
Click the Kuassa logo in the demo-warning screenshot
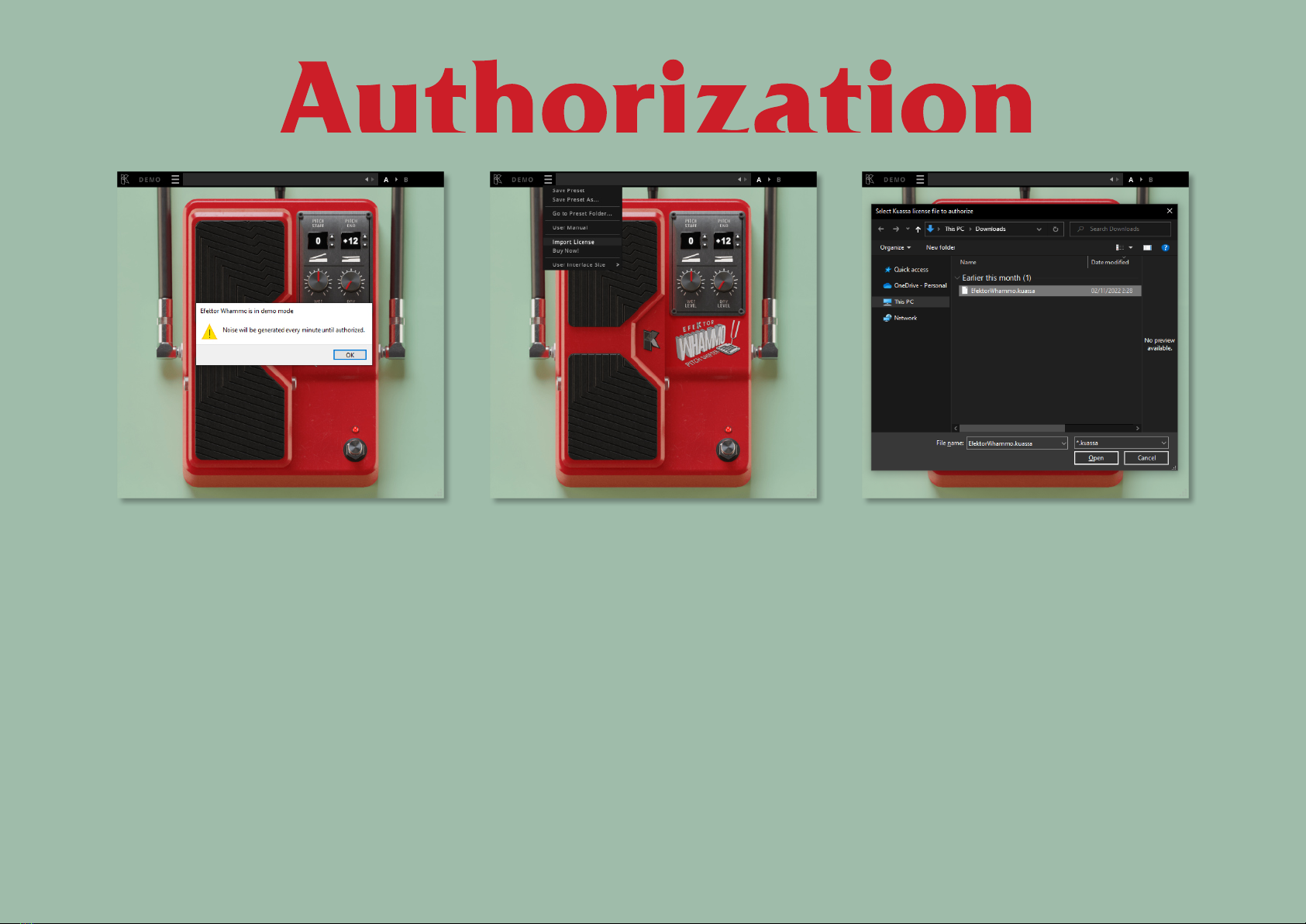tap(125, 179)
